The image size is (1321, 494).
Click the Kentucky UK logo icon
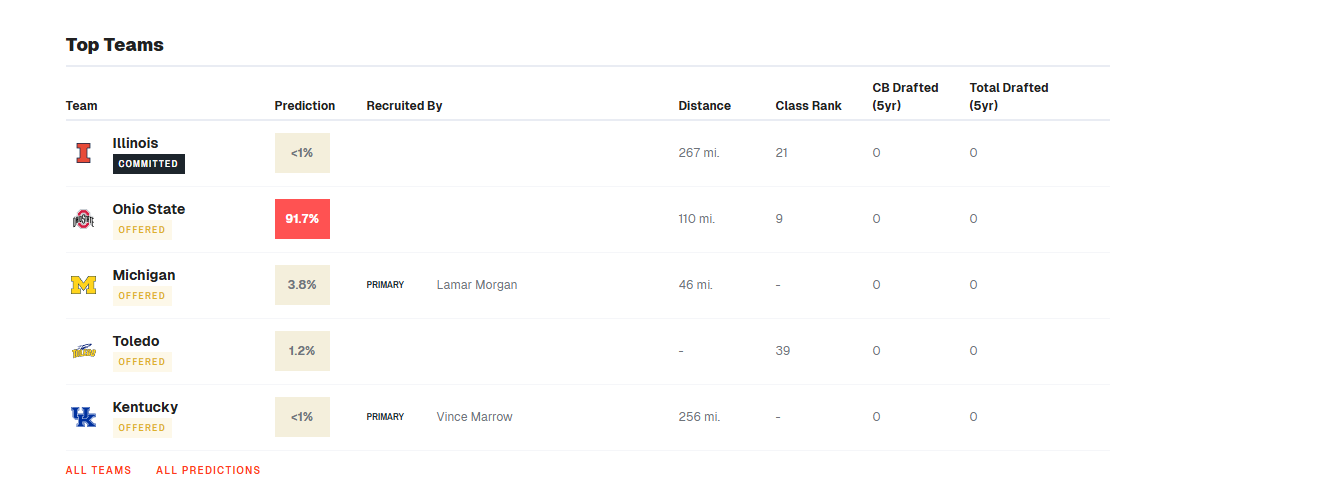pyautogui.click(x=83, y=417)
